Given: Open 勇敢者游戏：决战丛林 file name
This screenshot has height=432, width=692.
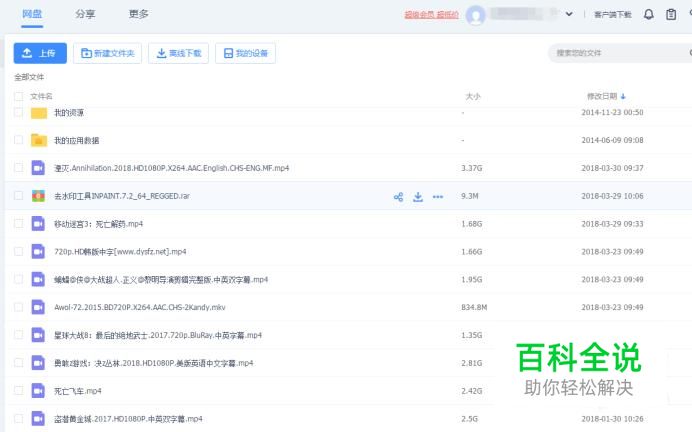Looking at the screenshot, I should pyautogui.click(x=154, y=363).
